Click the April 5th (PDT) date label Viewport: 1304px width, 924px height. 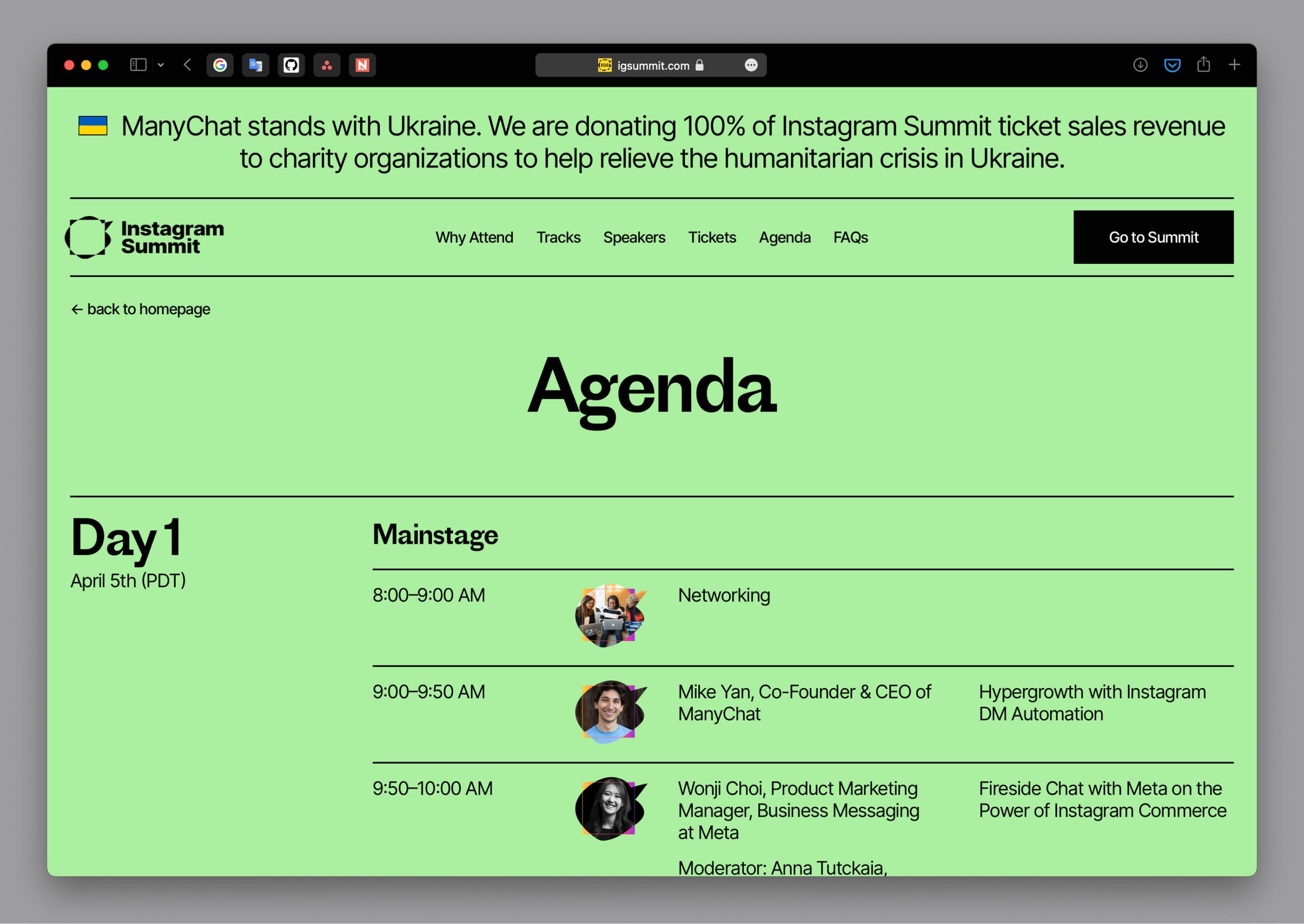coord(128,581)
